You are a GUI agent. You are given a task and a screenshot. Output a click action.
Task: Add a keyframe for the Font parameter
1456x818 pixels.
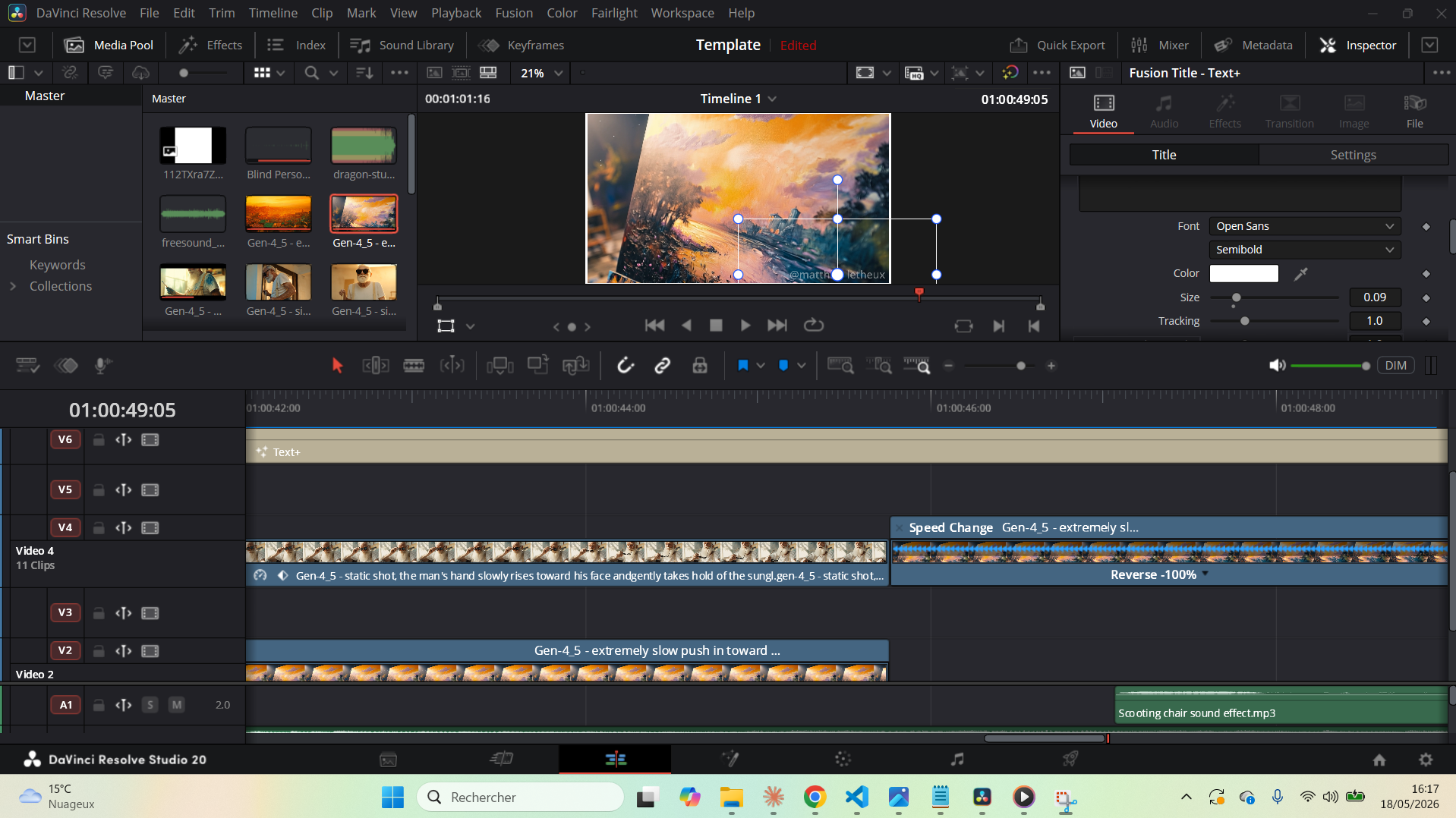click(x=1426, y=226)
